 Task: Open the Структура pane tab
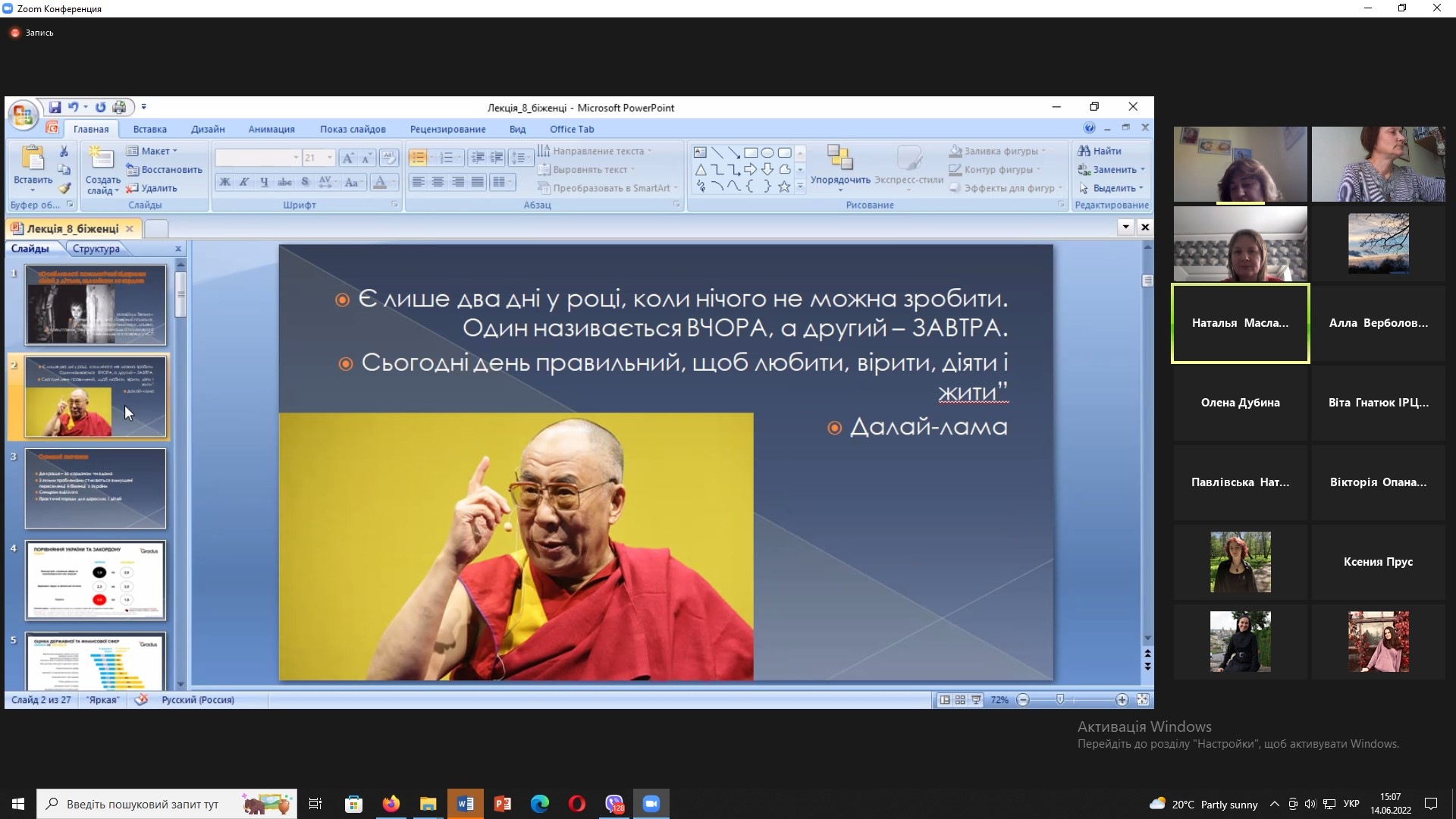[x=96, y=249]
